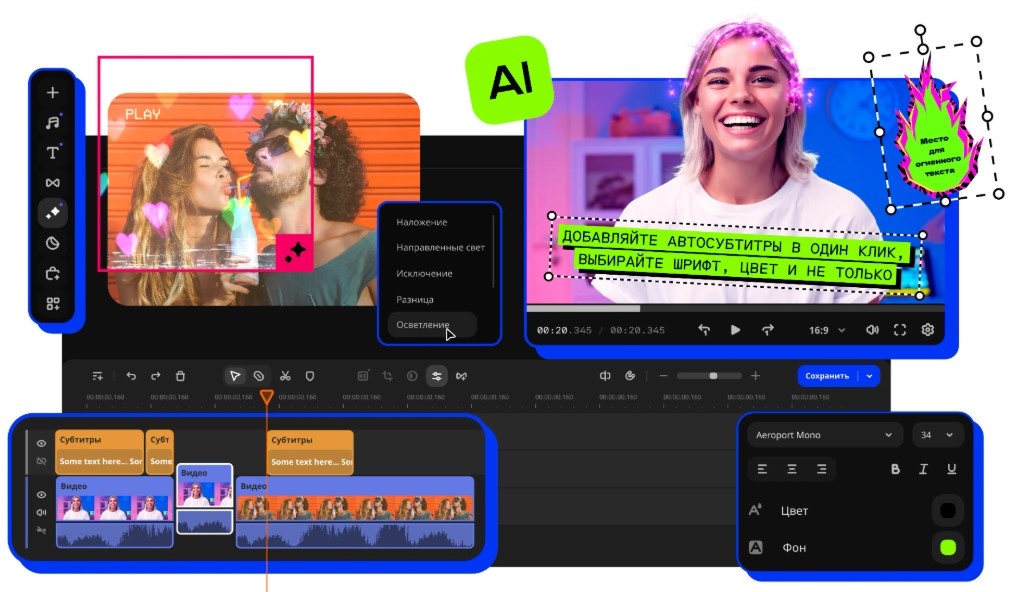This screenshot has width=1016, height=592.
Task: Open the effects sparkle wand tool
Action: tap(52, 212)
